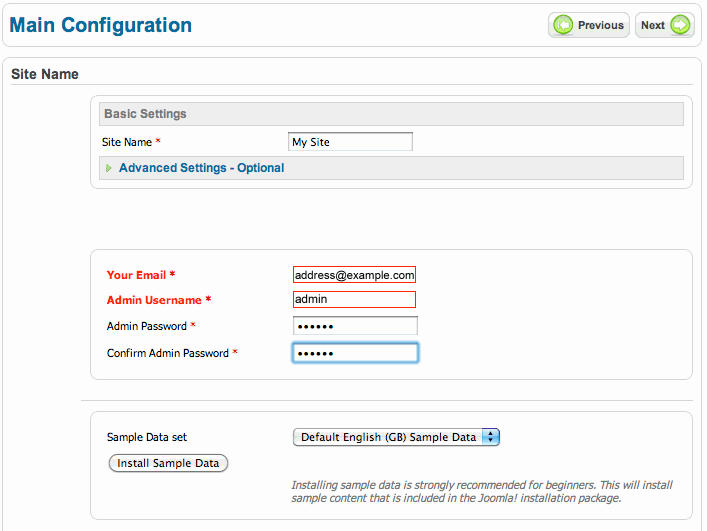
Task: Focus the Confirm Admin Password field
Action: (355, 352)
